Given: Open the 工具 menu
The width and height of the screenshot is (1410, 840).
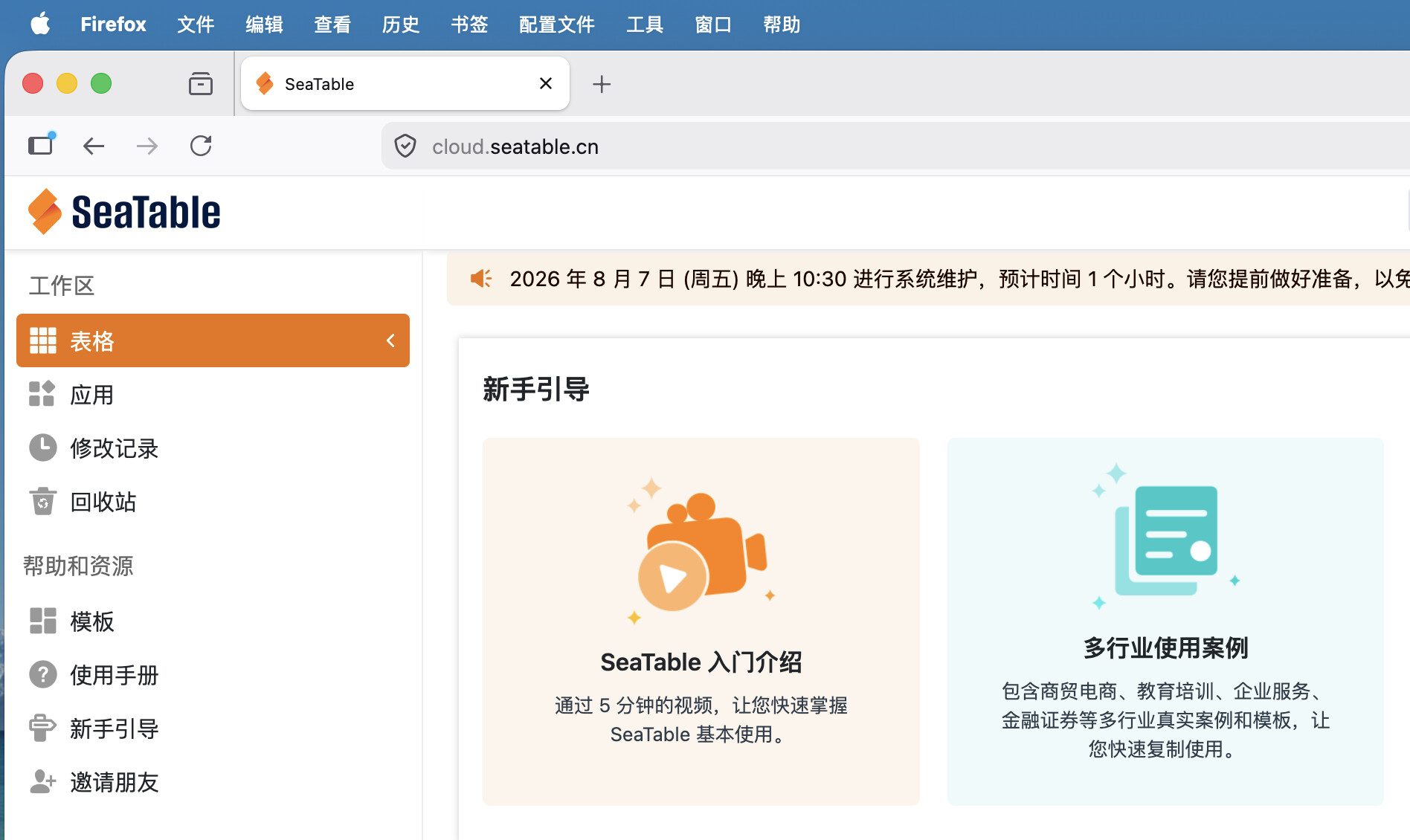Looking at the screenshot, I should 645,25.
